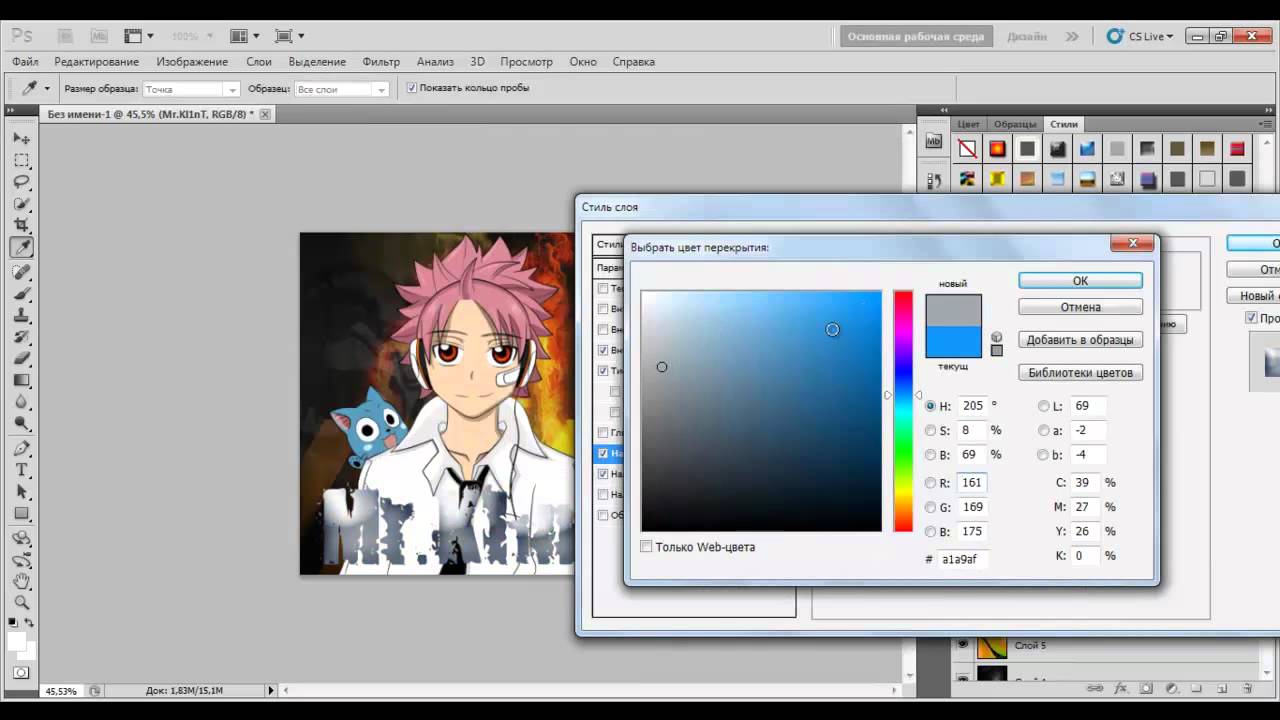This screenshot has height=720, width=1280.
Task: Click the 'Без имени-1' document tab
Action: click(x=150, y=115)
